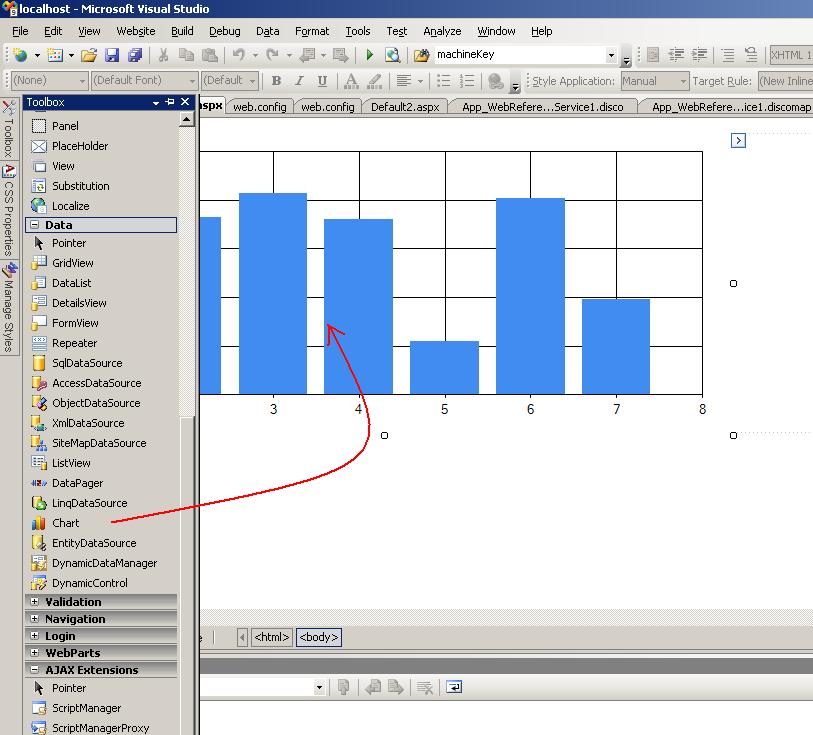The height and width of the screenshot is (735, 813).
Task: Click the font foreground color button
Action: pyautogui.click(x=351, y=81)
